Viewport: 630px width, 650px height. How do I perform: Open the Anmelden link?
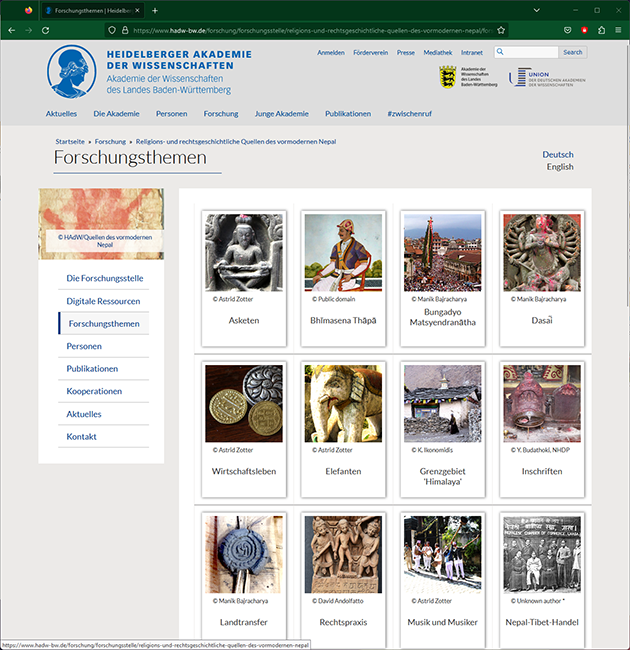331,53
